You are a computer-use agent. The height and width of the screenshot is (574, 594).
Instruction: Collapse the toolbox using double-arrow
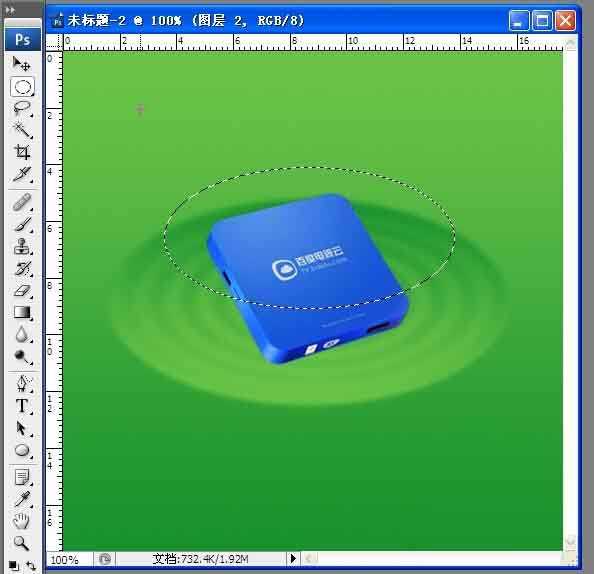10,10
